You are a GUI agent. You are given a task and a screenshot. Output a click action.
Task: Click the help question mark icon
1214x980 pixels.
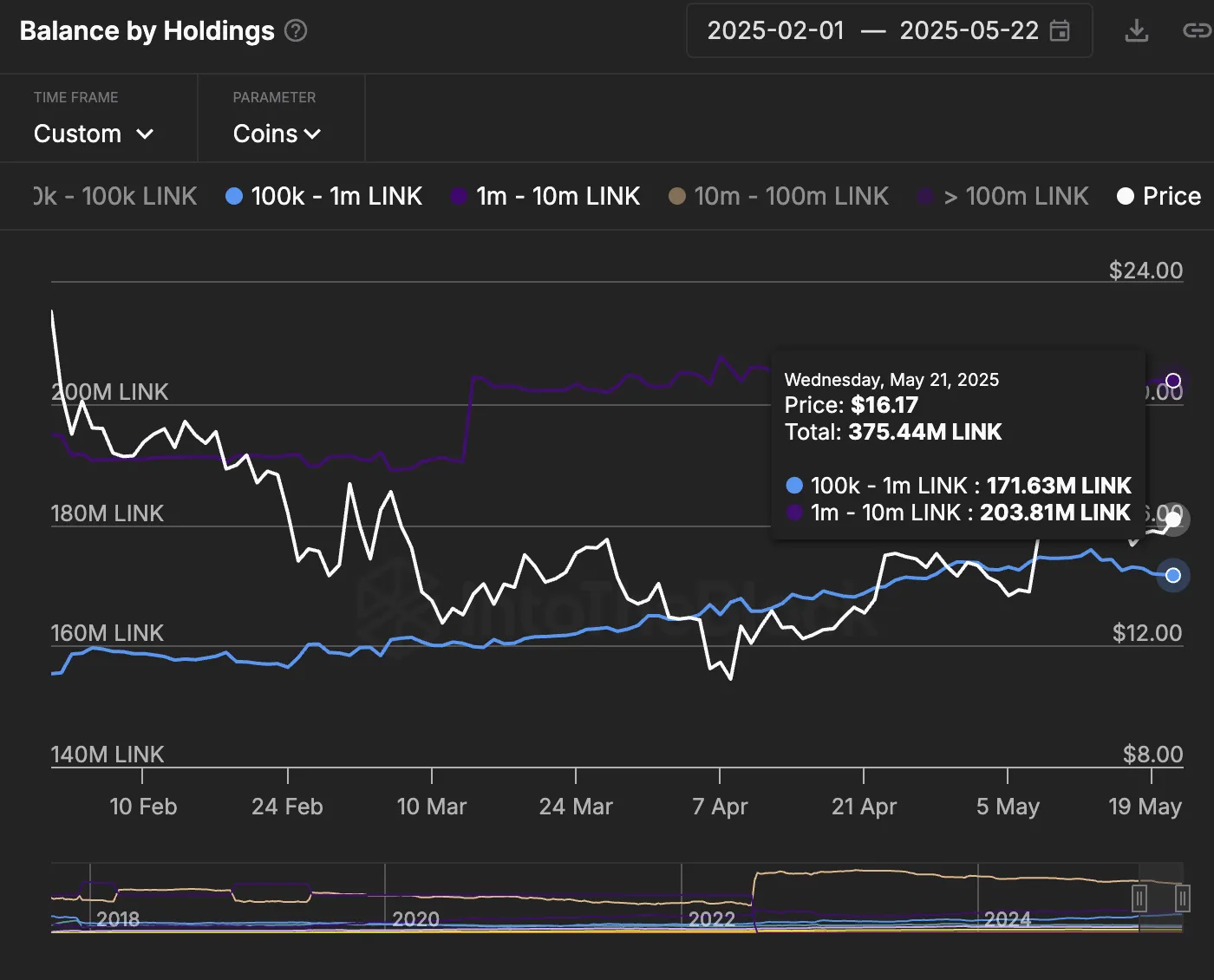(296, 31)
